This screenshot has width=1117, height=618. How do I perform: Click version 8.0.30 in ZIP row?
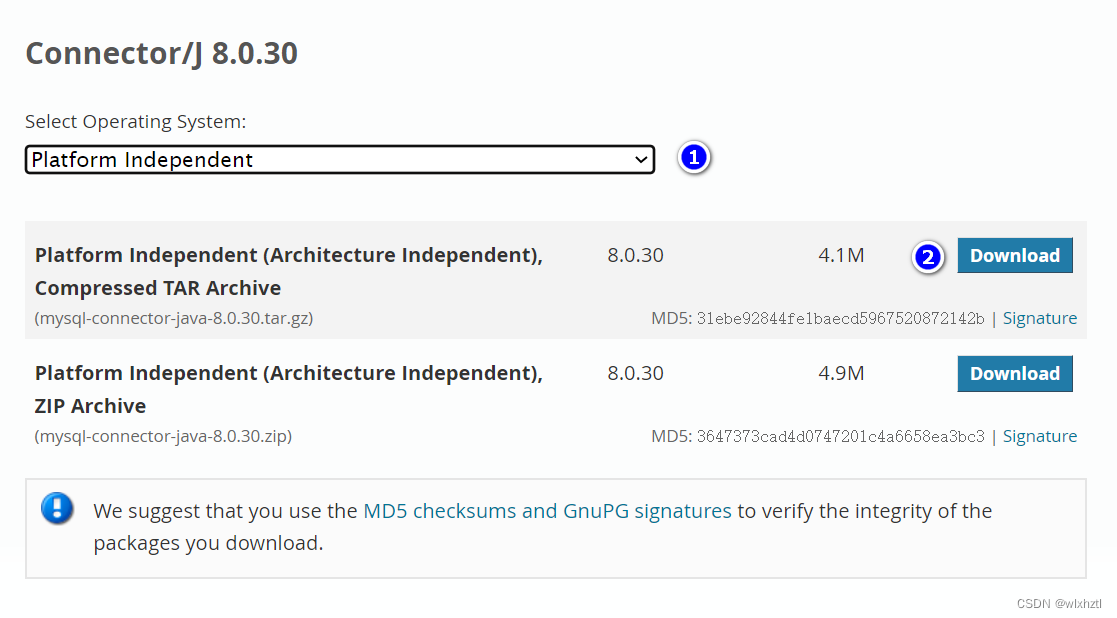(x=635, y=374)
